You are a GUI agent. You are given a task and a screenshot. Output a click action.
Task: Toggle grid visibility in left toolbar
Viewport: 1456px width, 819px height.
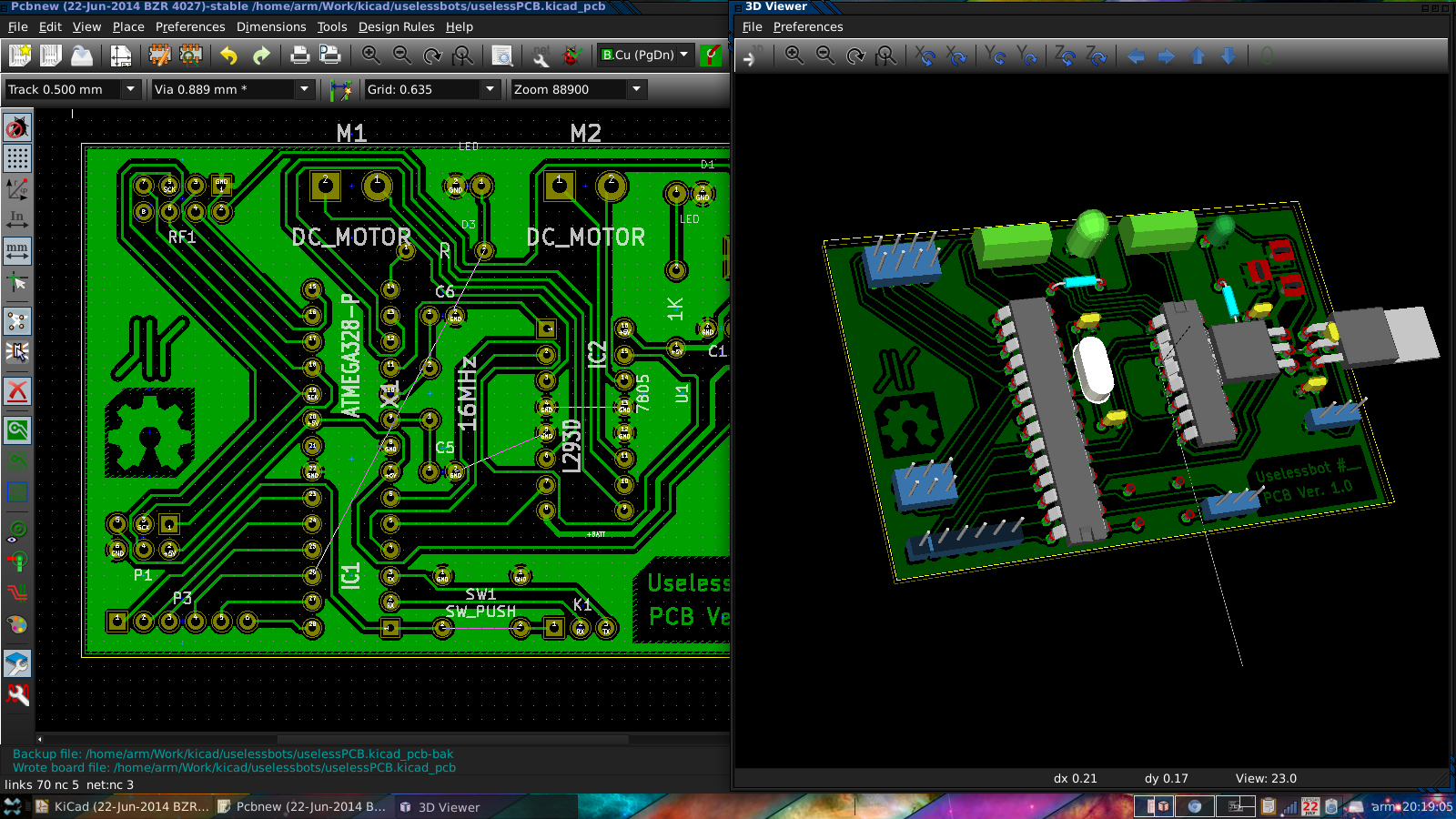tap(17, 158)
